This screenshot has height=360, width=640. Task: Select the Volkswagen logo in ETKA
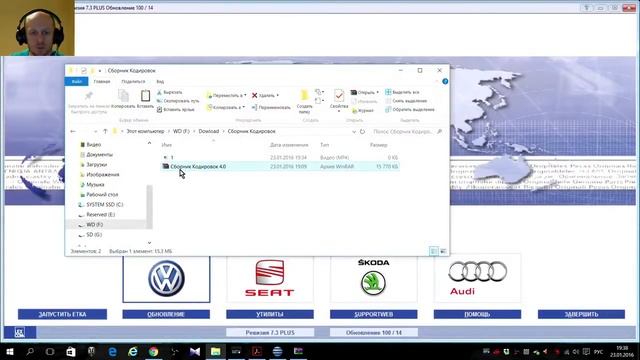166,279
